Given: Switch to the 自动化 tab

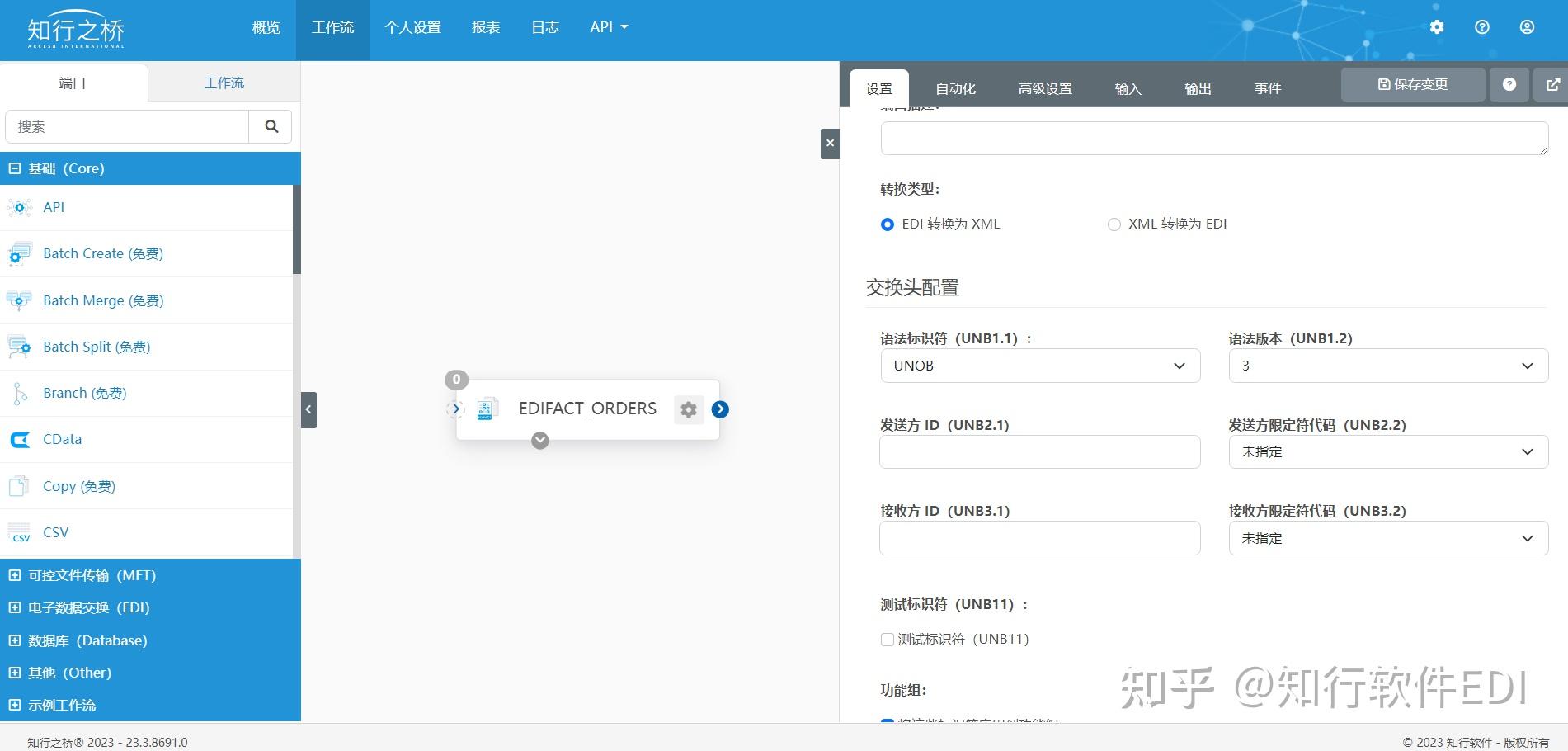Looking at the screenshot, I should point(954,87).
